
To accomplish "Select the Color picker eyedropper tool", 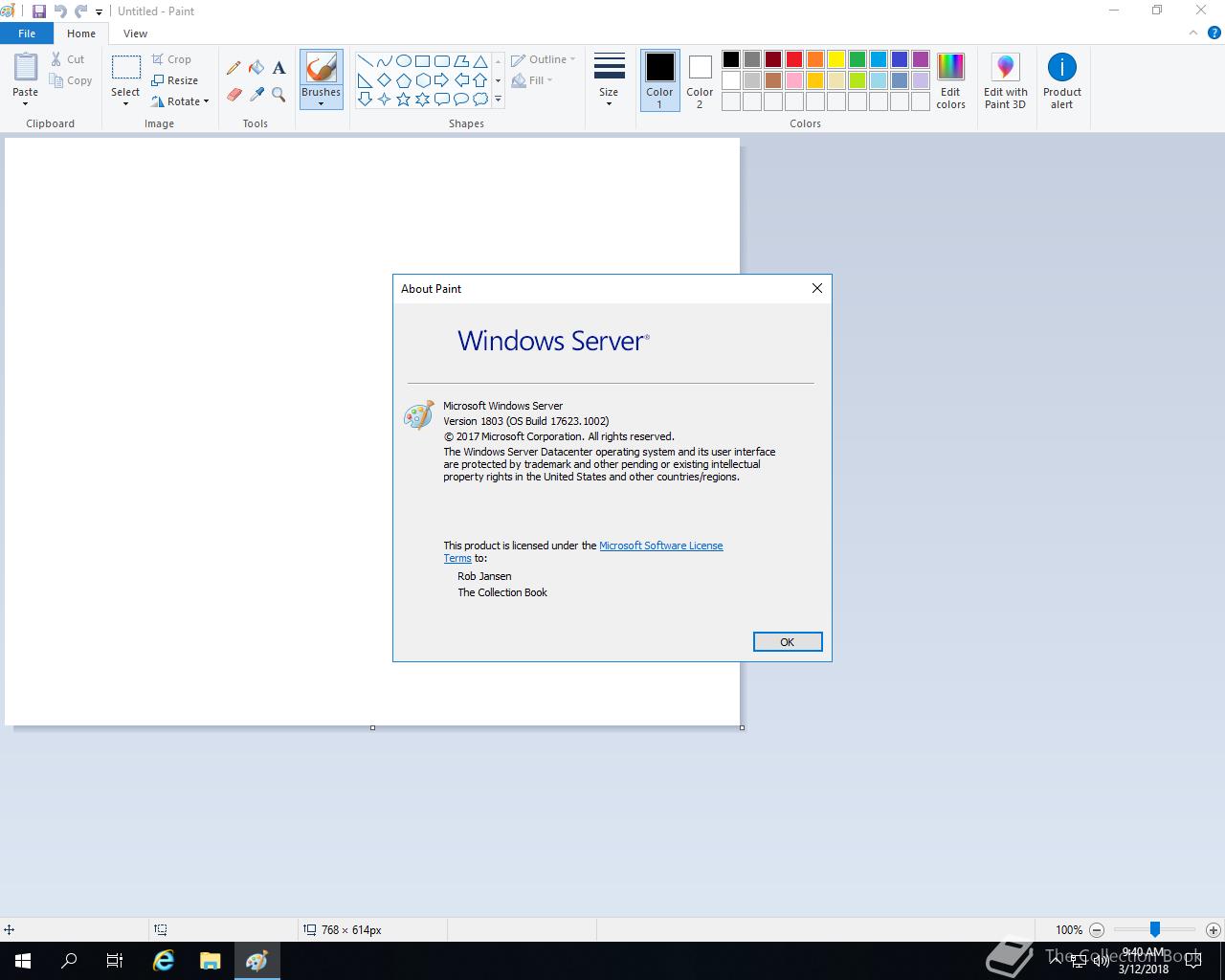I will pos(256,94).
